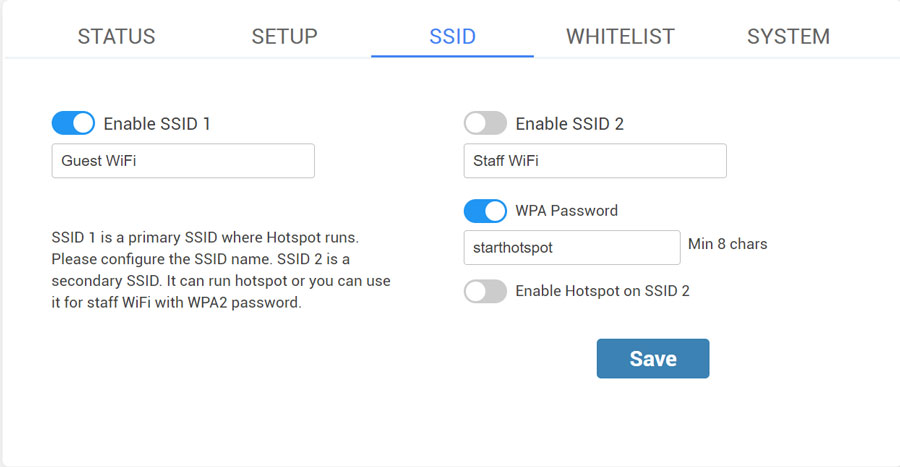Screen dimensions: 900x467
Task: Click the SSID description paragraph
Action: pyautogui.click(x=220, y=271)
